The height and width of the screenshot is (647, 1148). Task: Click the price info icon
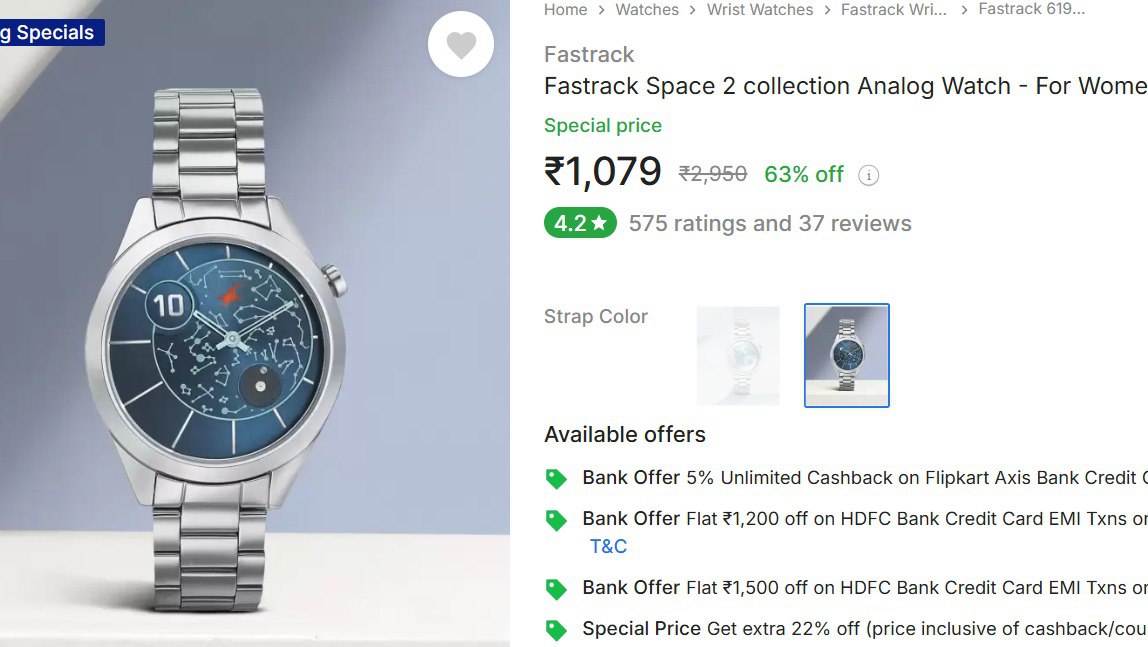click(x=869, y=175)
